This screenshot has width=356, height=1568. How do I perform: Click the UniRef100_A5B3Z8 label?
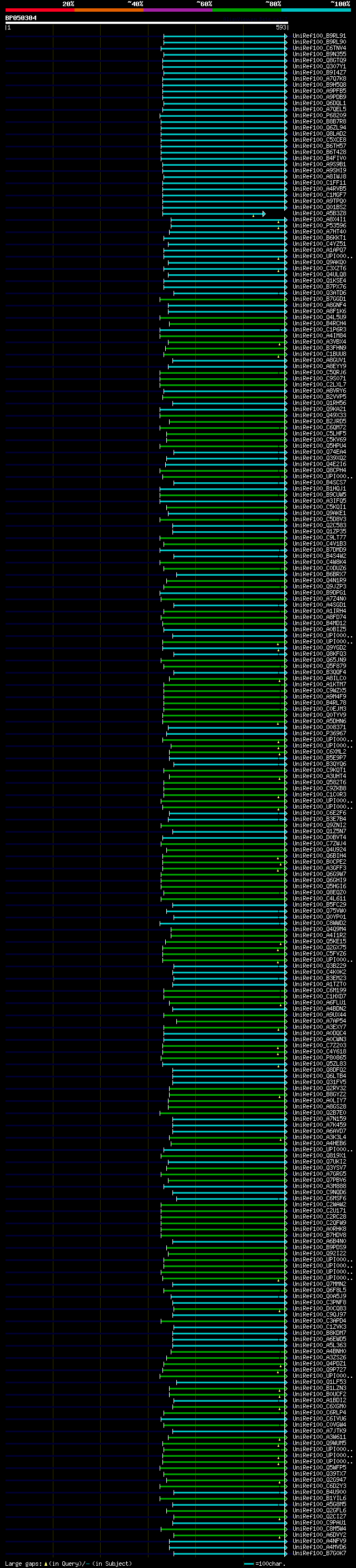(x=319, y=214)
